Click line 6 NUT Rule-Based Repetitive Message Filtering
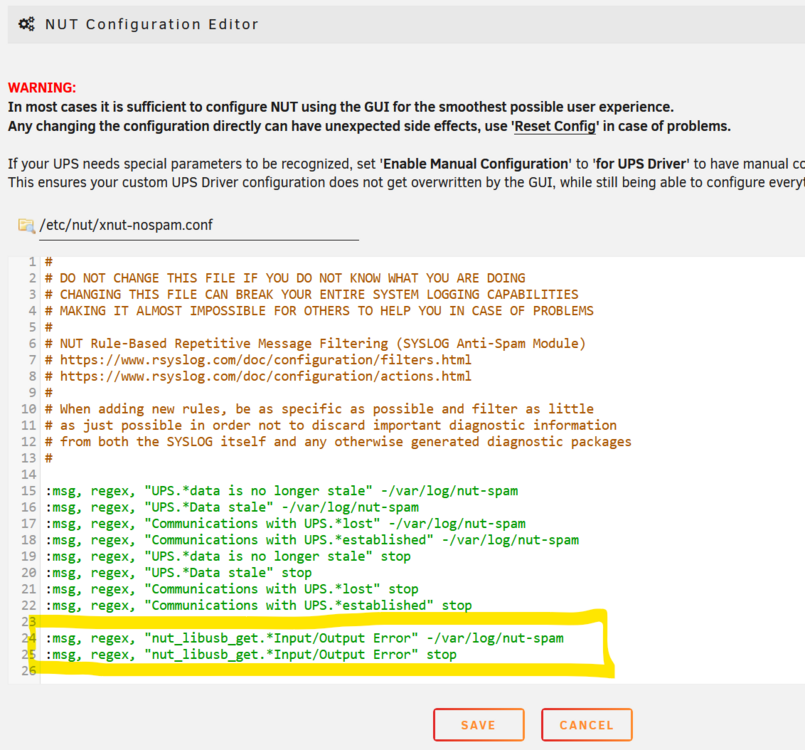Viewport: 805px width, 750px height. pos(315,343)
